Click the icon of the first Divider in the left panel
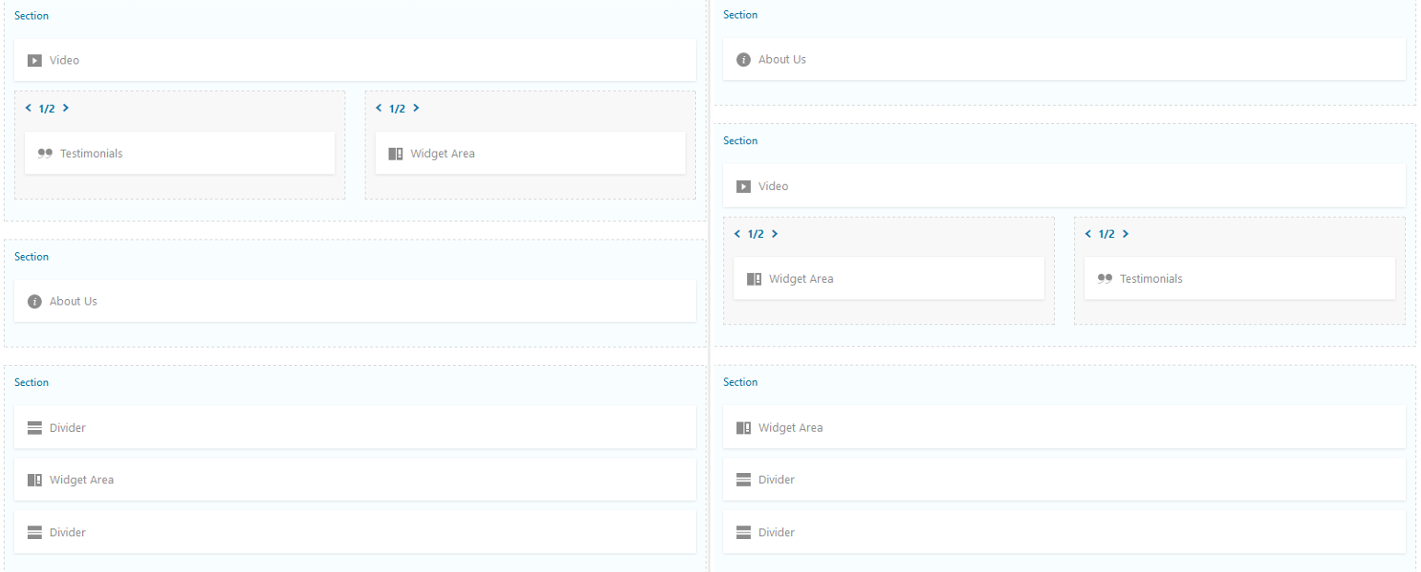The height and width of the screenshot is (572, 1421). coord(35,428)
